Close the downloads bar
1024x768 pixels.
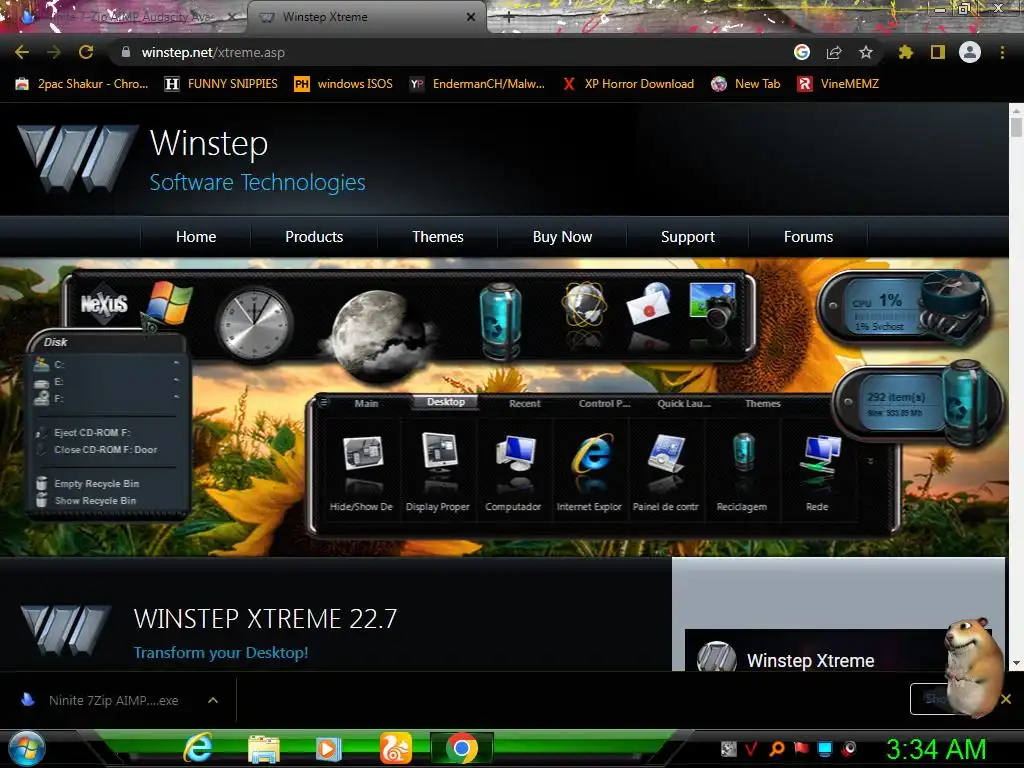[1006, 699]
